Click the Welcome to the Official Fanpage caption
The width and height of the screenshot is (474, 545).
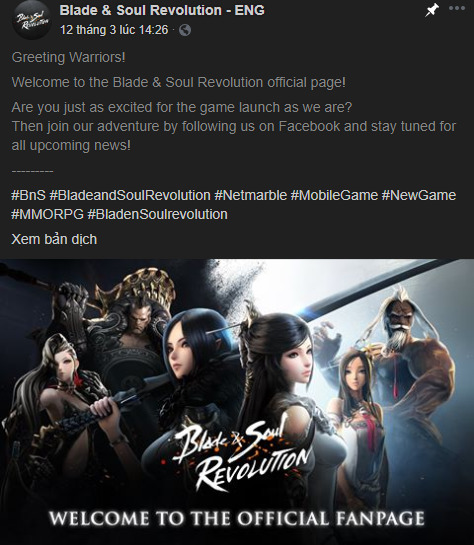pyautogui.click(x=237, y=518)
